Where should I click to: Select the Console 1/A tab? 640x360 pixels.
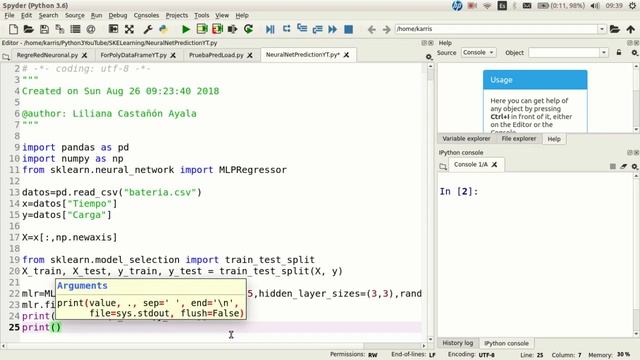pyautogui.click(x=471, y=164)
